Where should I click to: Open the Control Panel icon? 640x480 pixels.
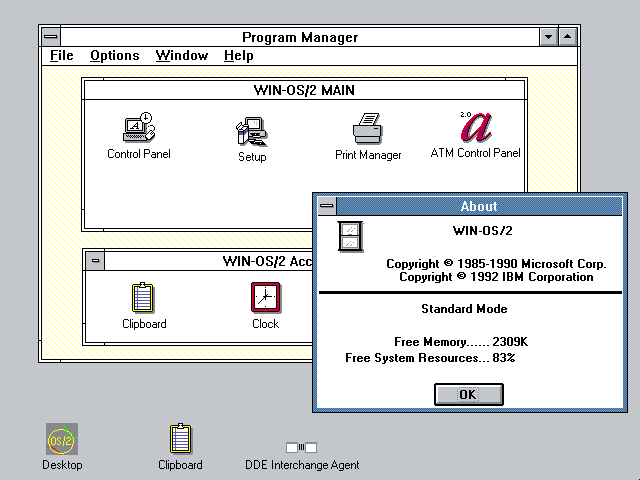click(139, 127)
